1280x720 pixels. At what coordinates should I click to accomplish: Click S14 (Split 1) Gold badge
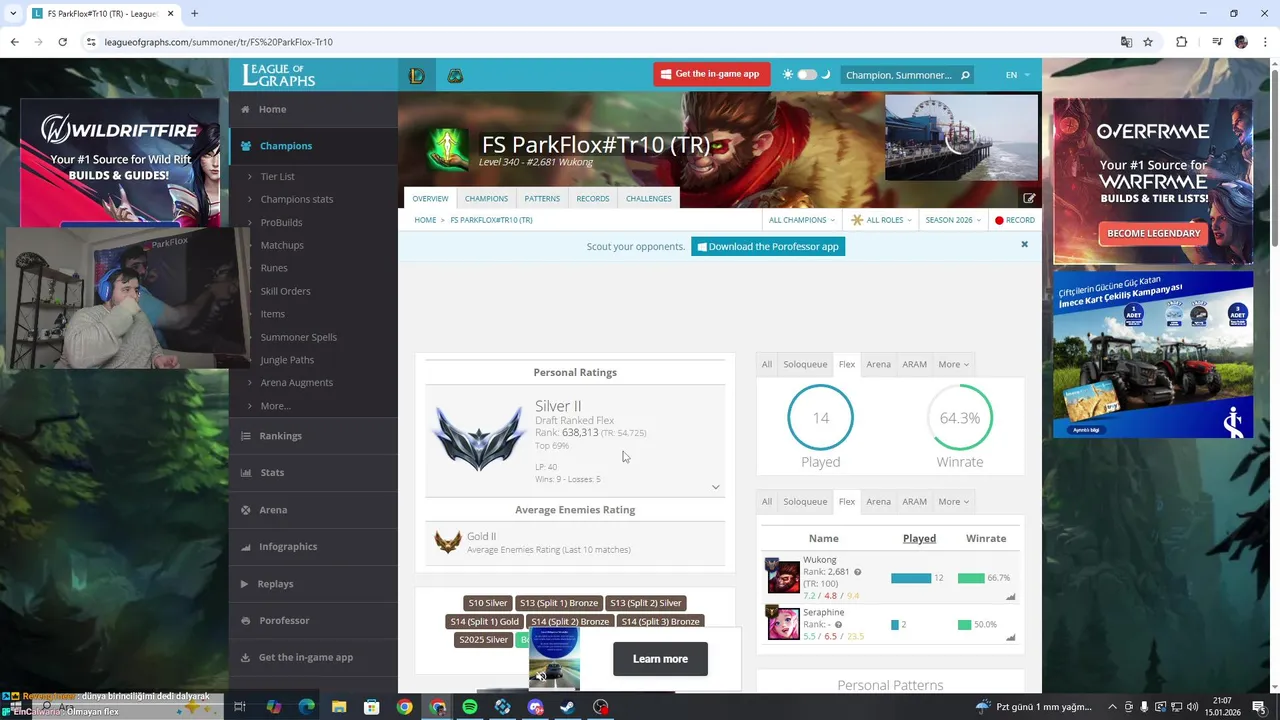pos(484,621)
